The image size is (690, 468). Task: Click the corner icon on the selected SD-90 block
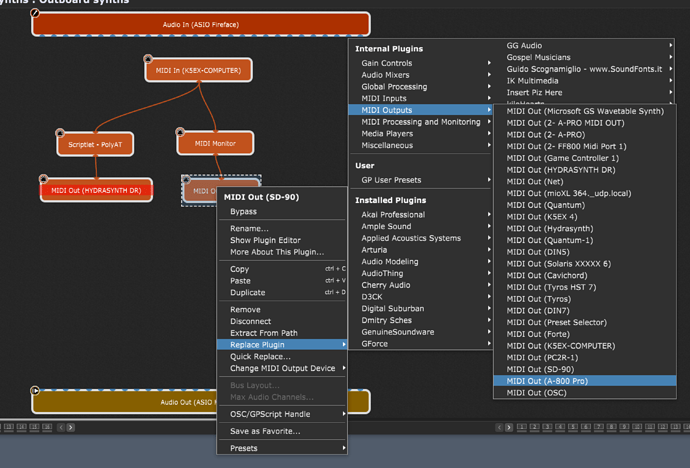click(186, 179)
